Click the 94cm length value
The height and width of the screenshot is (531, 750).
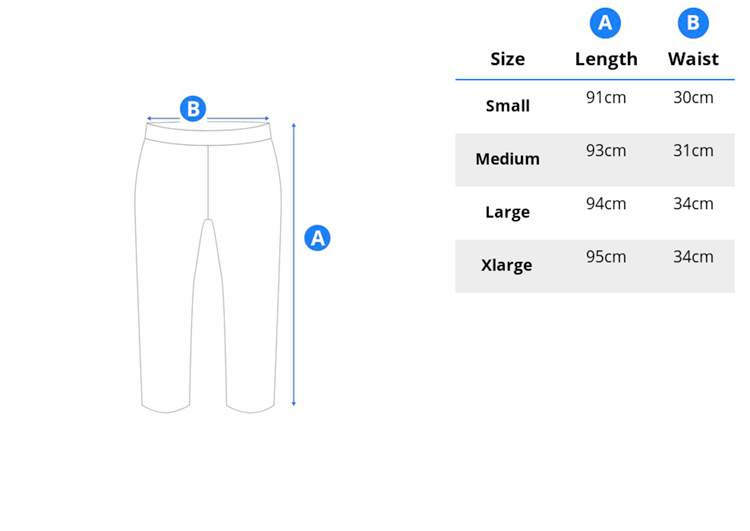pyautogui.click(x=606, y=204)
